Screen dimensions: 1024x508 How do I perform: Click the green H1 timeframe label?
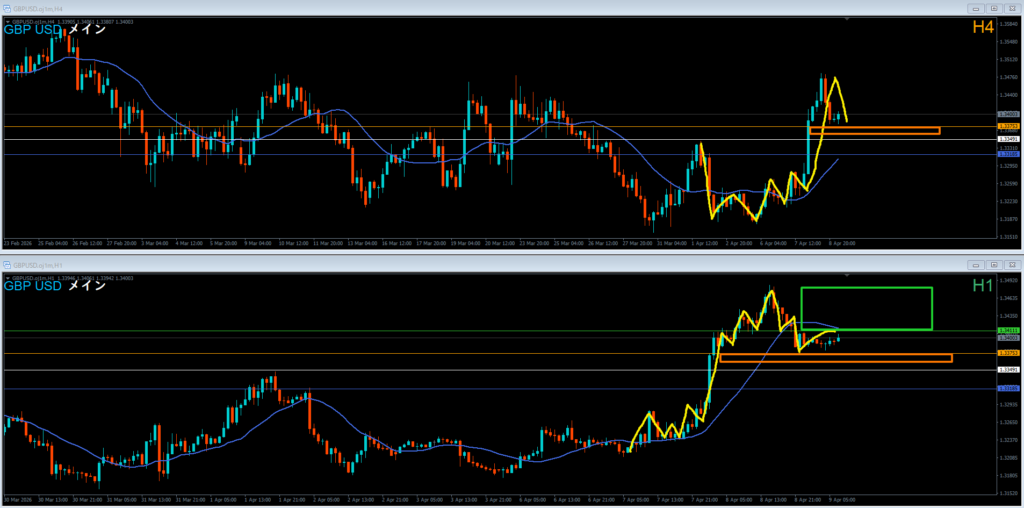pos(982,286)
